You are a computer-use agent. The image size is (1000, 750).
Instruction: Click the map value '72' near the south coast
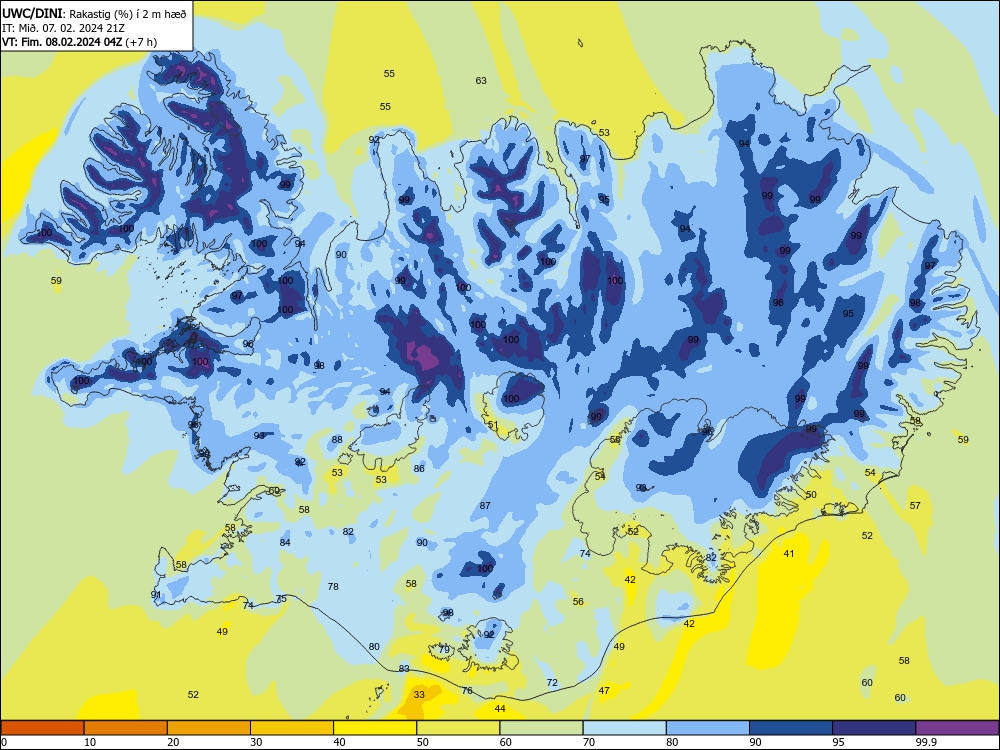552,682
